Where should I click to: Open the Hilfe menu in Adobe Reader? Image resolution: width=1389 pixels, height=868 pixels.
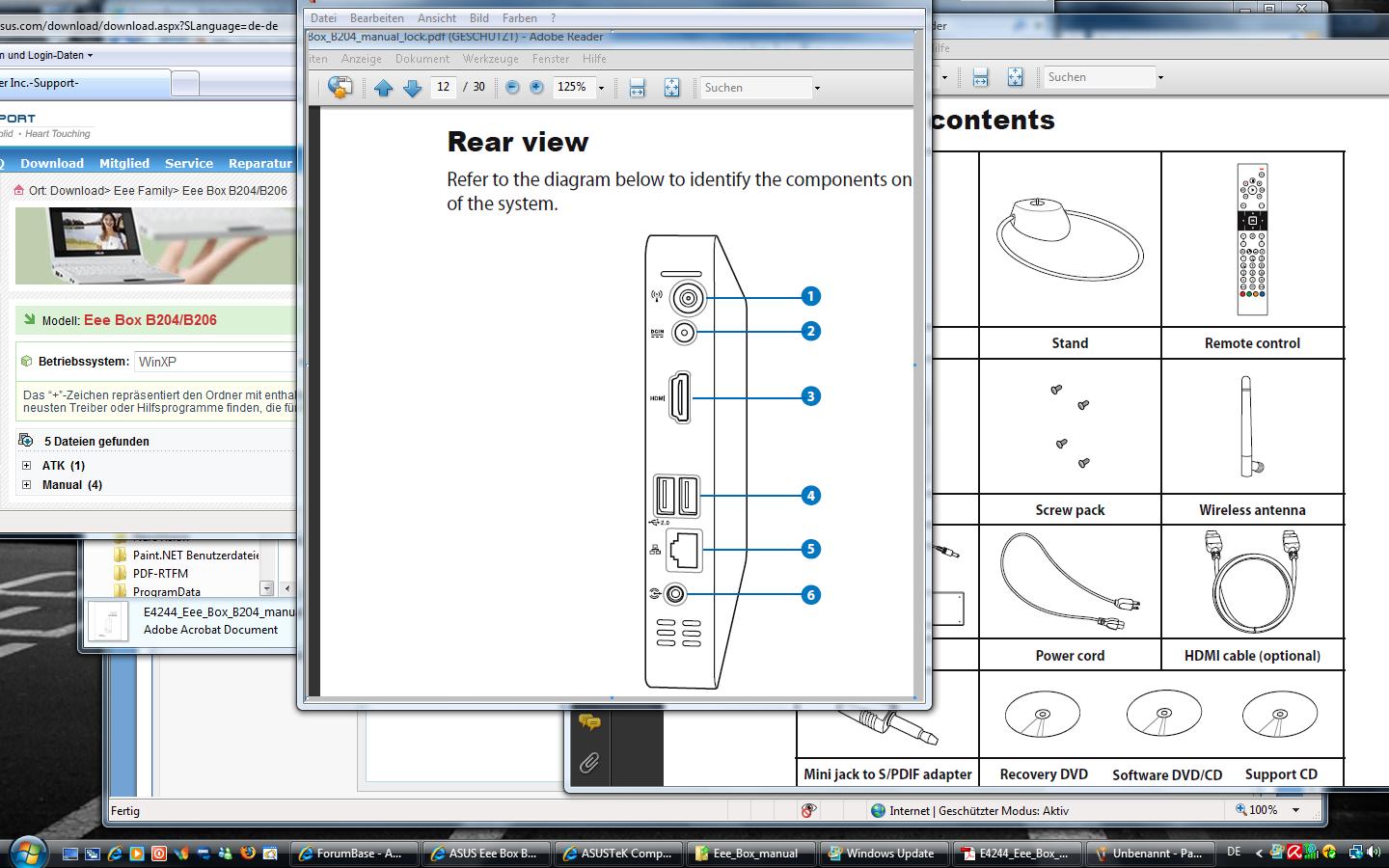[x=594, y=59]
